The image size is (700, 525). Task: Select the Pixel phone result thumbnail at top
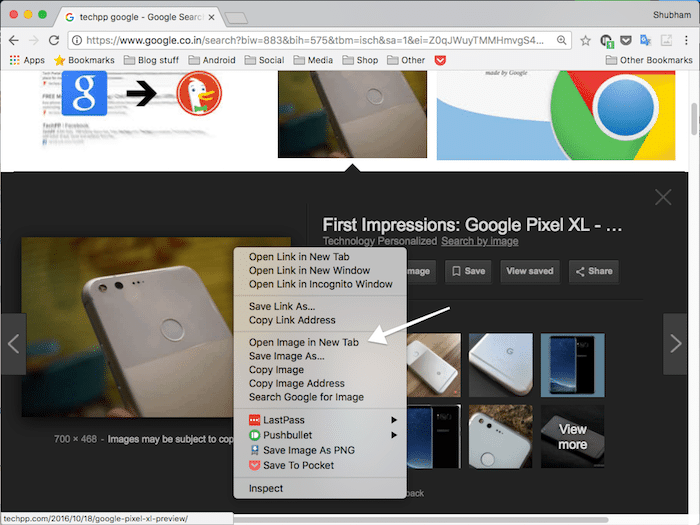(x=352, y=114)
